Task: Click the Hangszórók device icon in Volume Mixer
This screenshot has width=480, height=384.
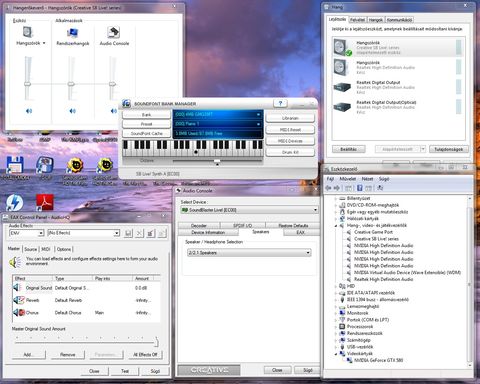Action: tap(28, 32)
